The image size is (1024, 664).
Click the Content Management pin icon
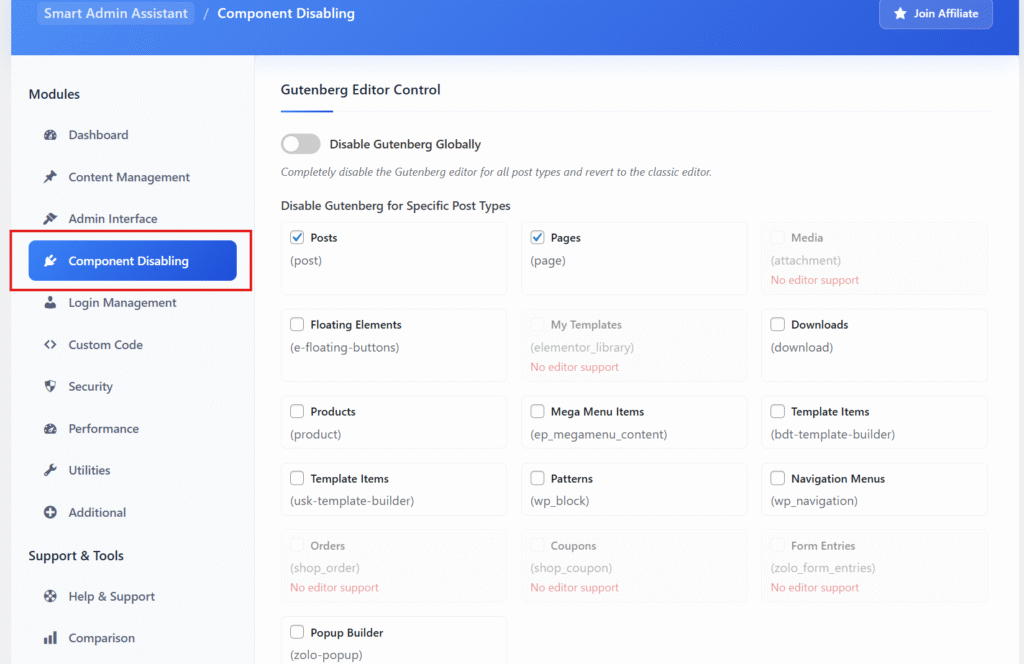(x=50, y=177)
